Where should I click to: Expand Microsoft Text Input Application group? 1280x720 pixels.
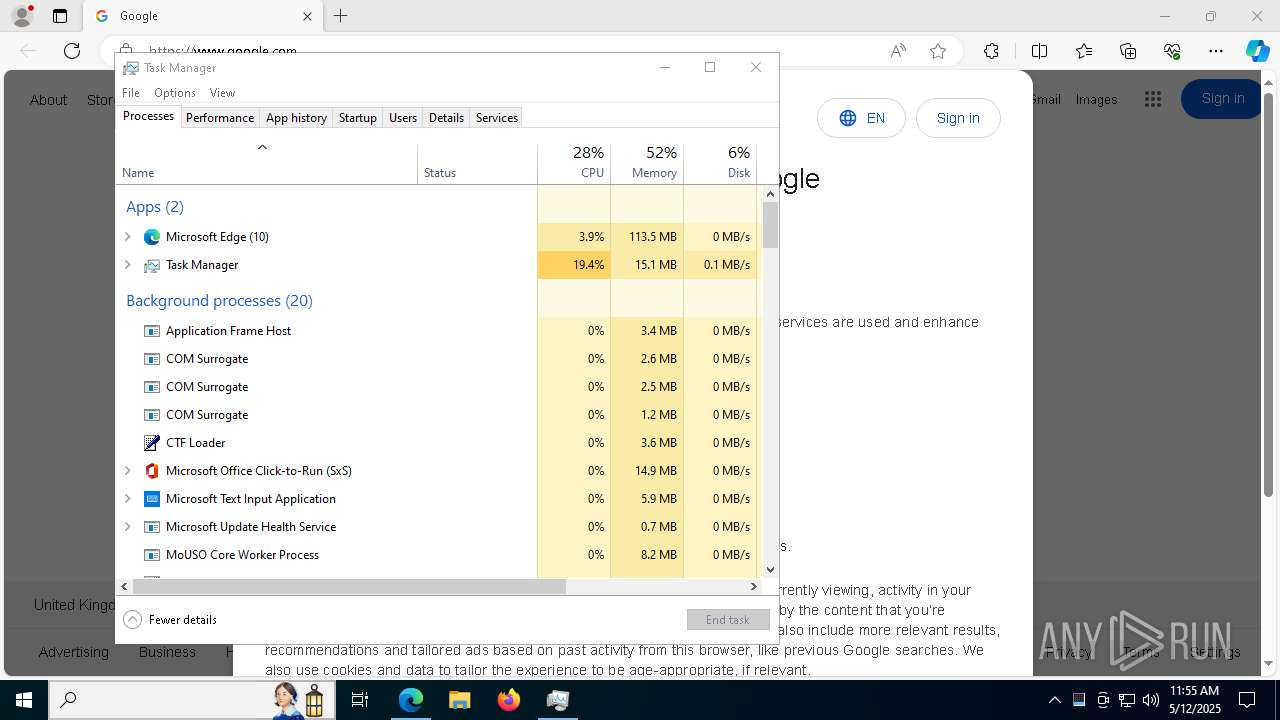(127, 499)
